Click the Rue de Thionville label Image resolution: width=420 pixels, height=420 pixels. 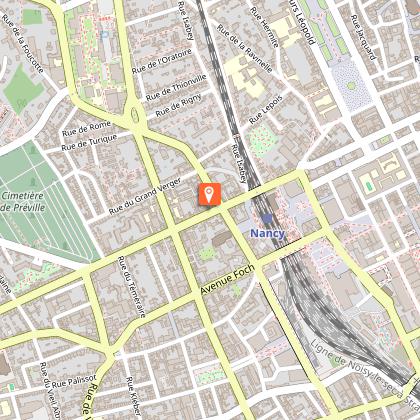176,88
